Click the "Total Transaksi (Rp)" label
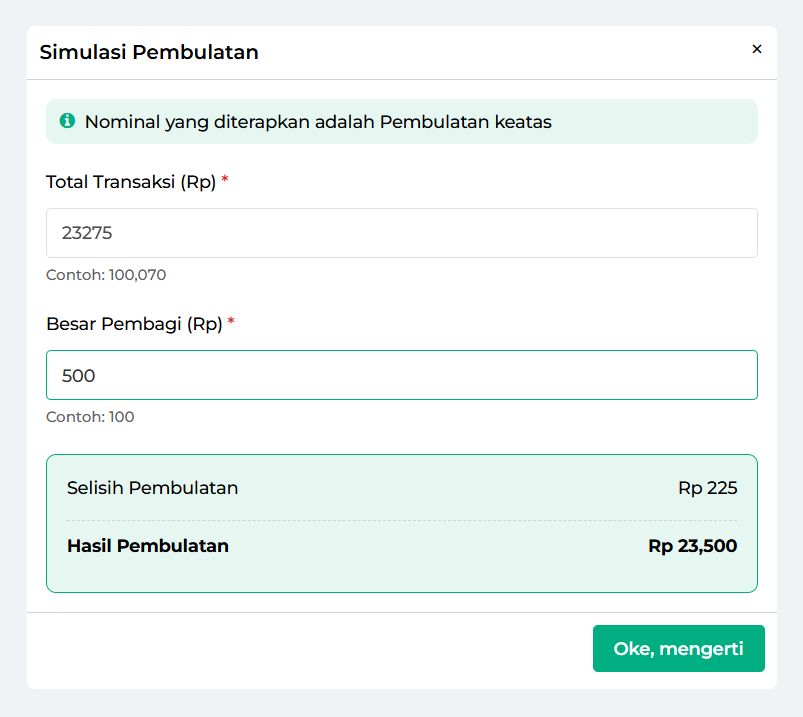 tap(131, 182)
